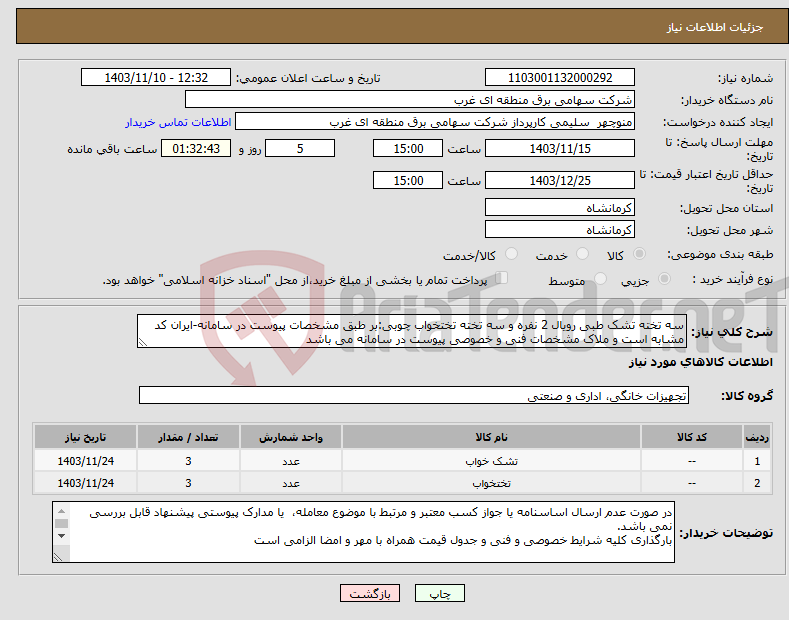Toggle the اسناد خزانه اسلامی payment checkbox
789x620 pixels.
[502, 277]
